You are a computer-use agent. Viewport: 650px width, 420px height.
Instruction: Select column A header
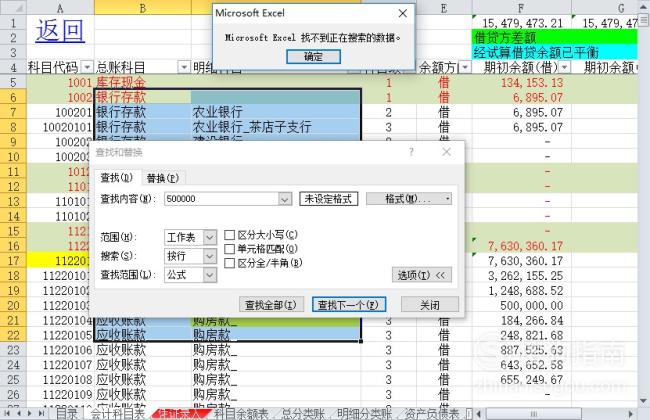60,7
